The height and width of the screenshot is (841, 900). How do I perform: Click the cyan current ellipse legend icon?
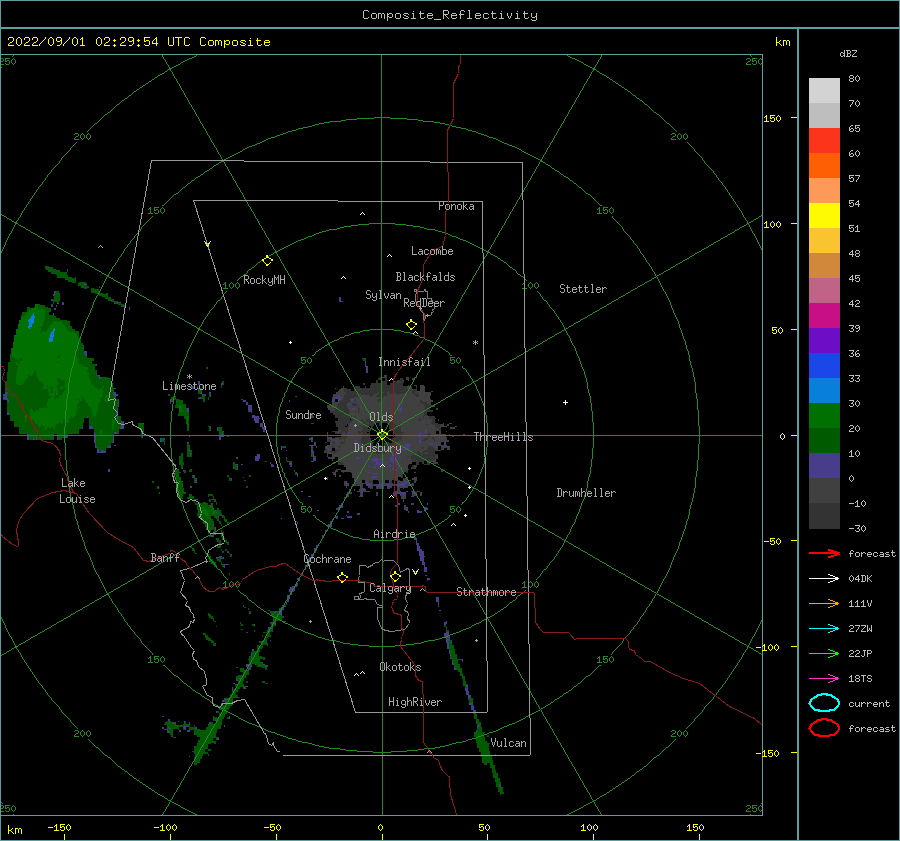824,703
